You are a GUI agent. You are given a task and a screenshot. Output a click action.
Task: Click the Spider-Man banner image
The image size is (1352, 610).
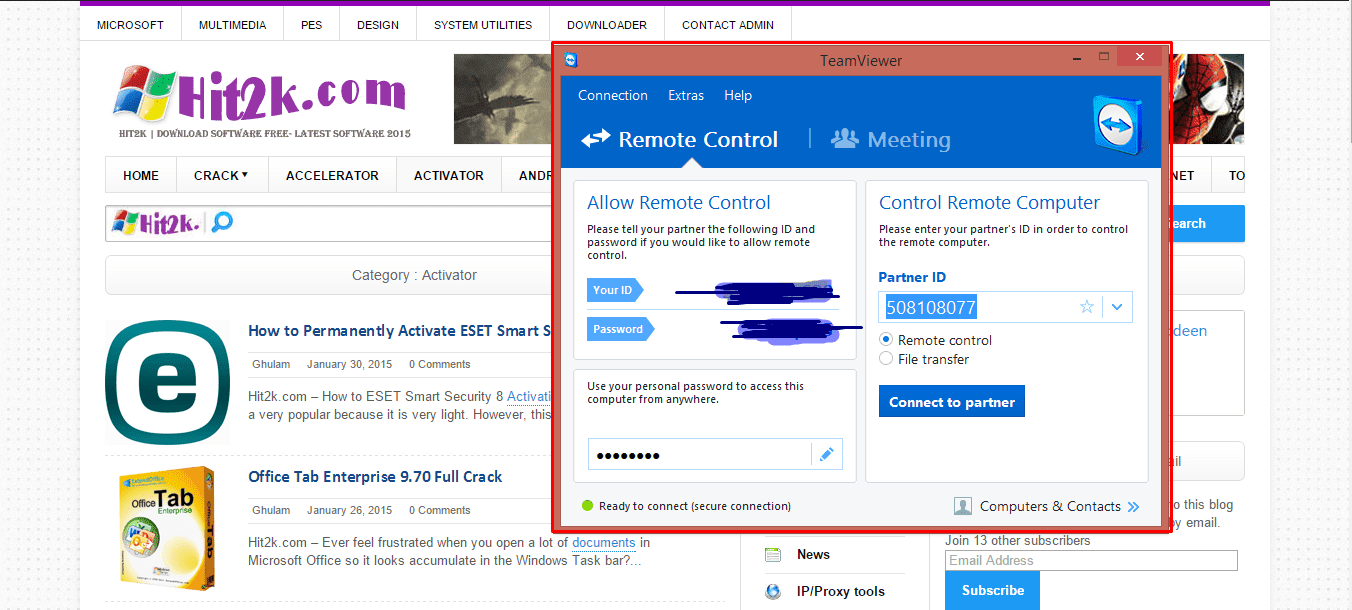1208,99
